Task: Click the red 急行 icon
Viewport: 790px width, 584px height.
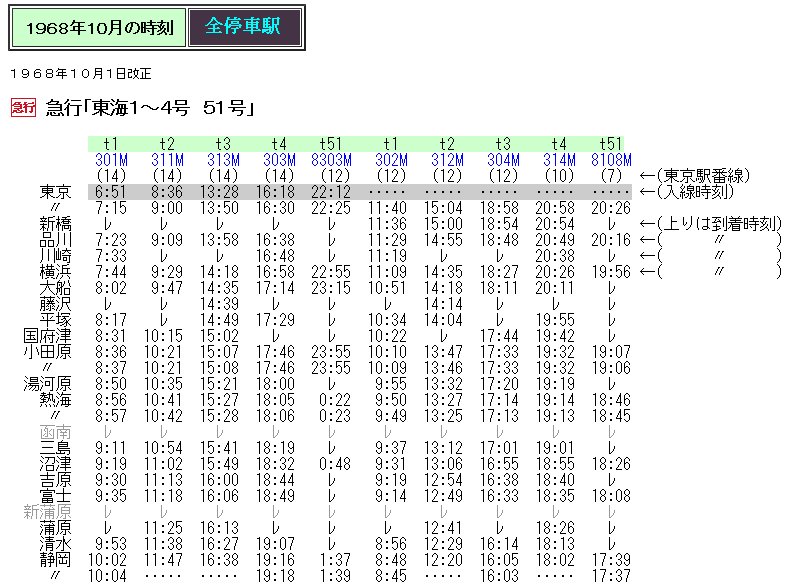Action: (23, 108)
